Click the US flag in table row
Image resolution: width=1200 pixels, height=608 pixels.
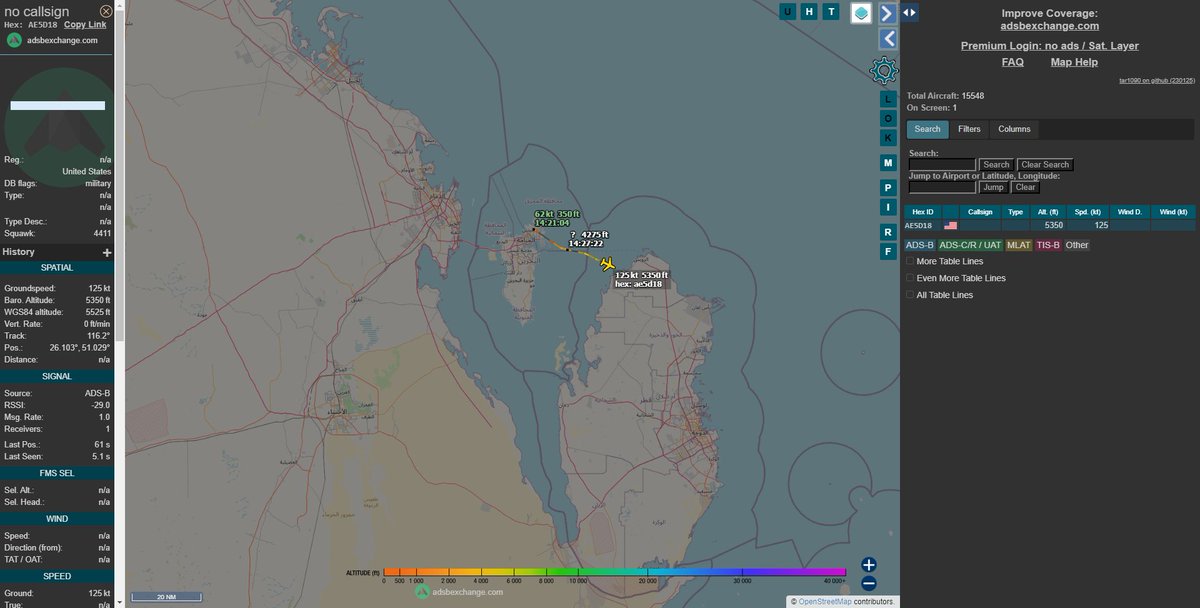coord(951,226)
